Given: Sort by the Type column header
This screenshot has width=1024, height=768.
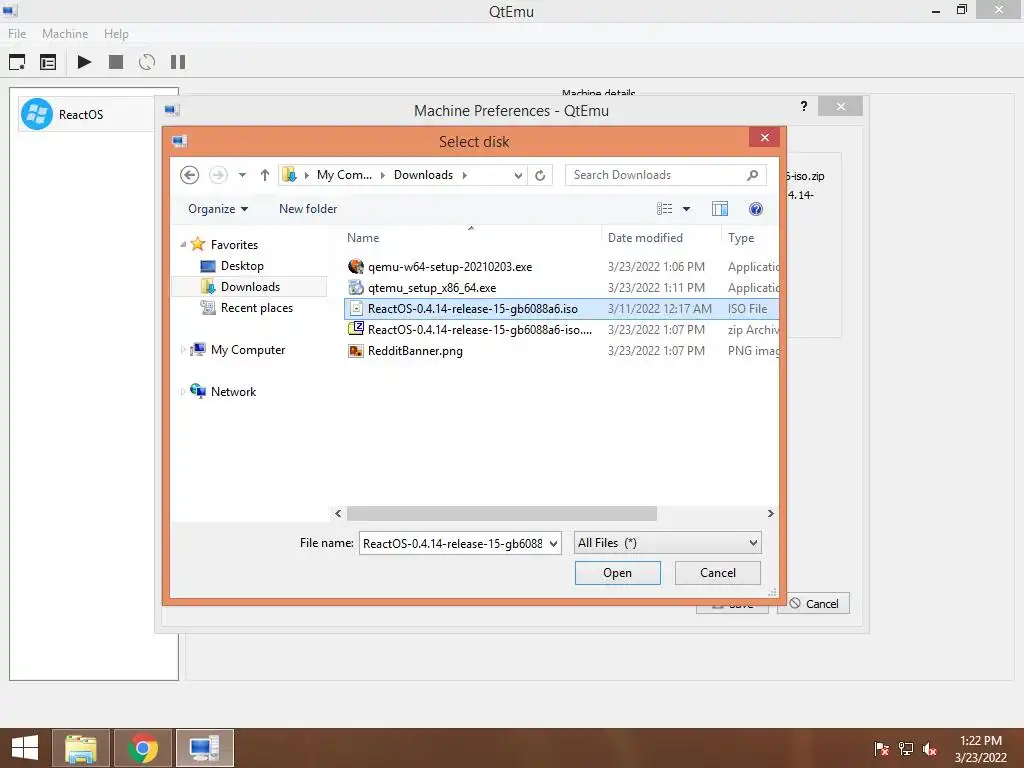Looking at the screenshot, I should [x=741, y=238].
